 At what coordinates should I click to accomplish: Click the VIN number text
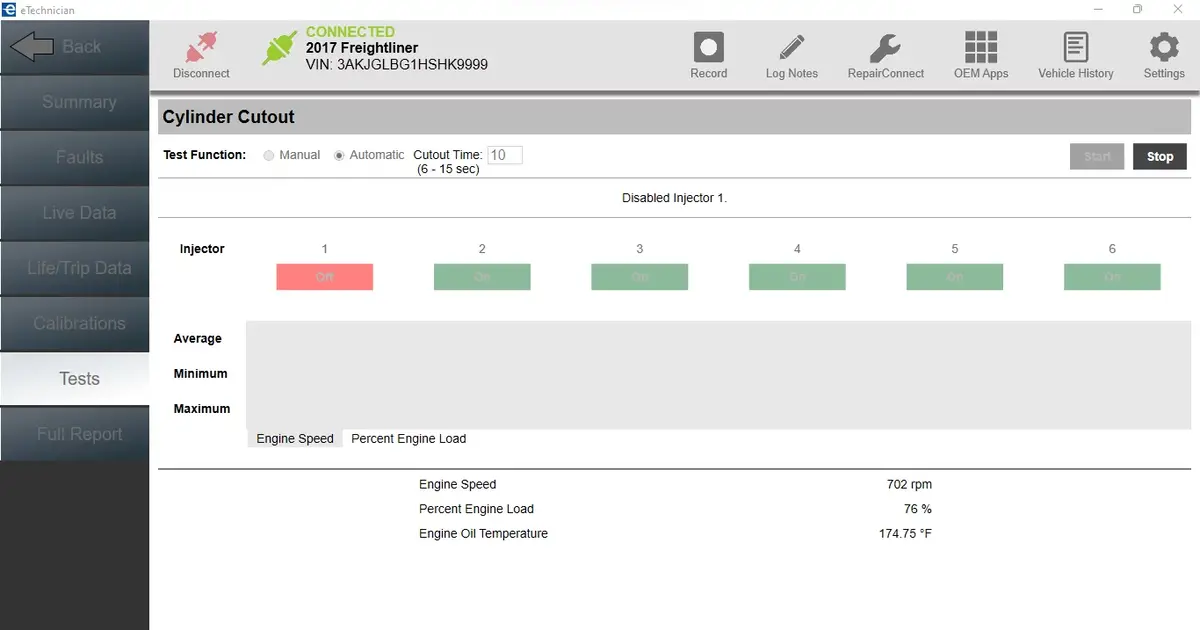pyautogui.click(x=397, y=65)
